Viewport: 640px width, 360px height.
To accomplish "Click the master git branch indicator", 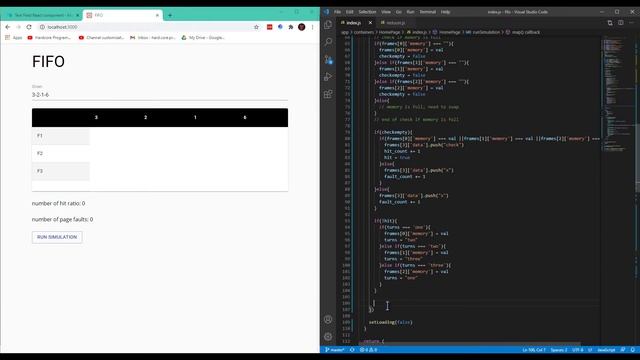I will (x=335, y=350).
